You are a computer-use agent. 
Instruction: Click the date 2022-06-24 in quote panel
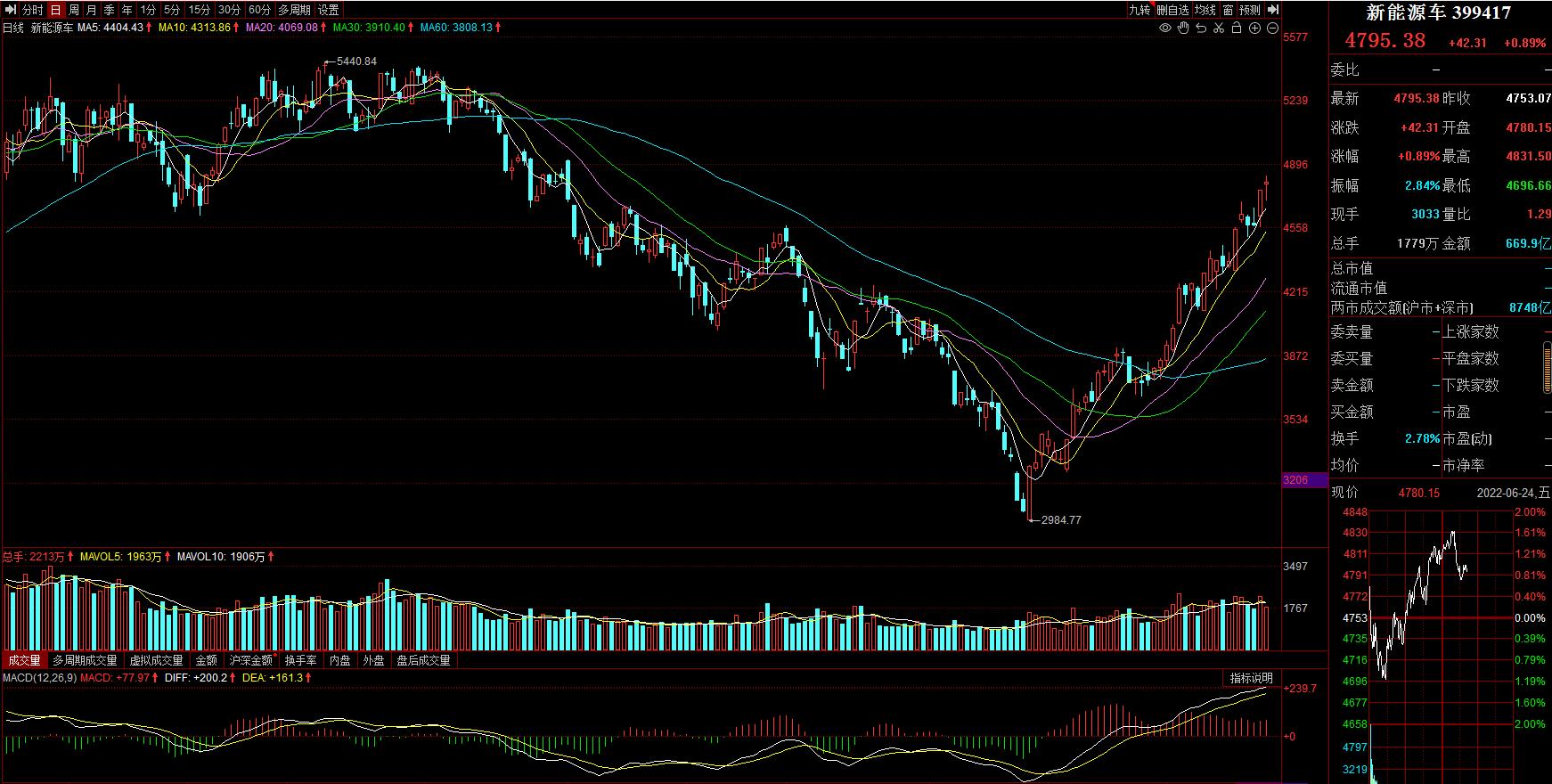1506,493
